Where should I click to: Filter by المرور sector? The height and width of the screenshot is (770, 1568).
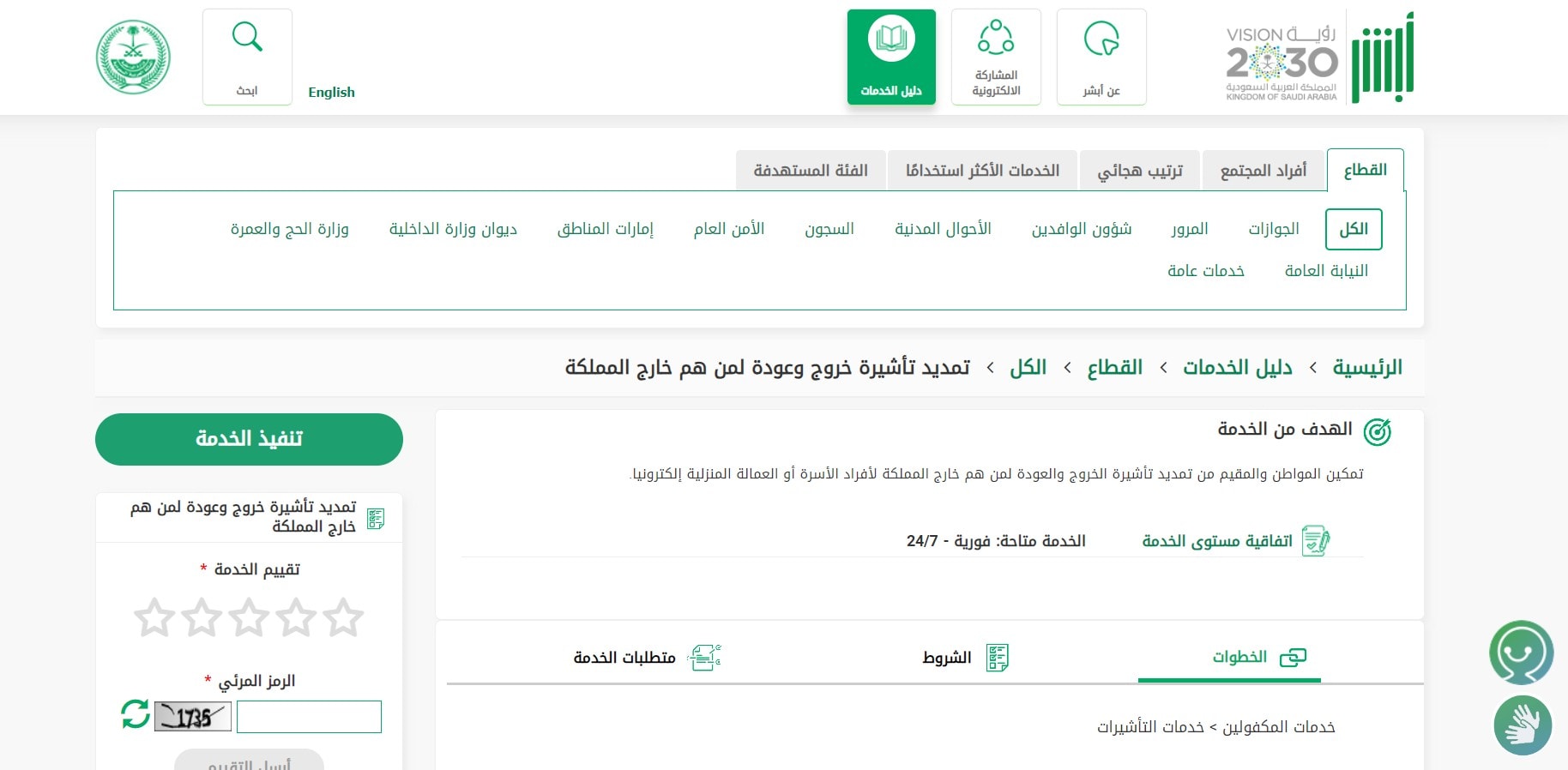(1189, 229)
